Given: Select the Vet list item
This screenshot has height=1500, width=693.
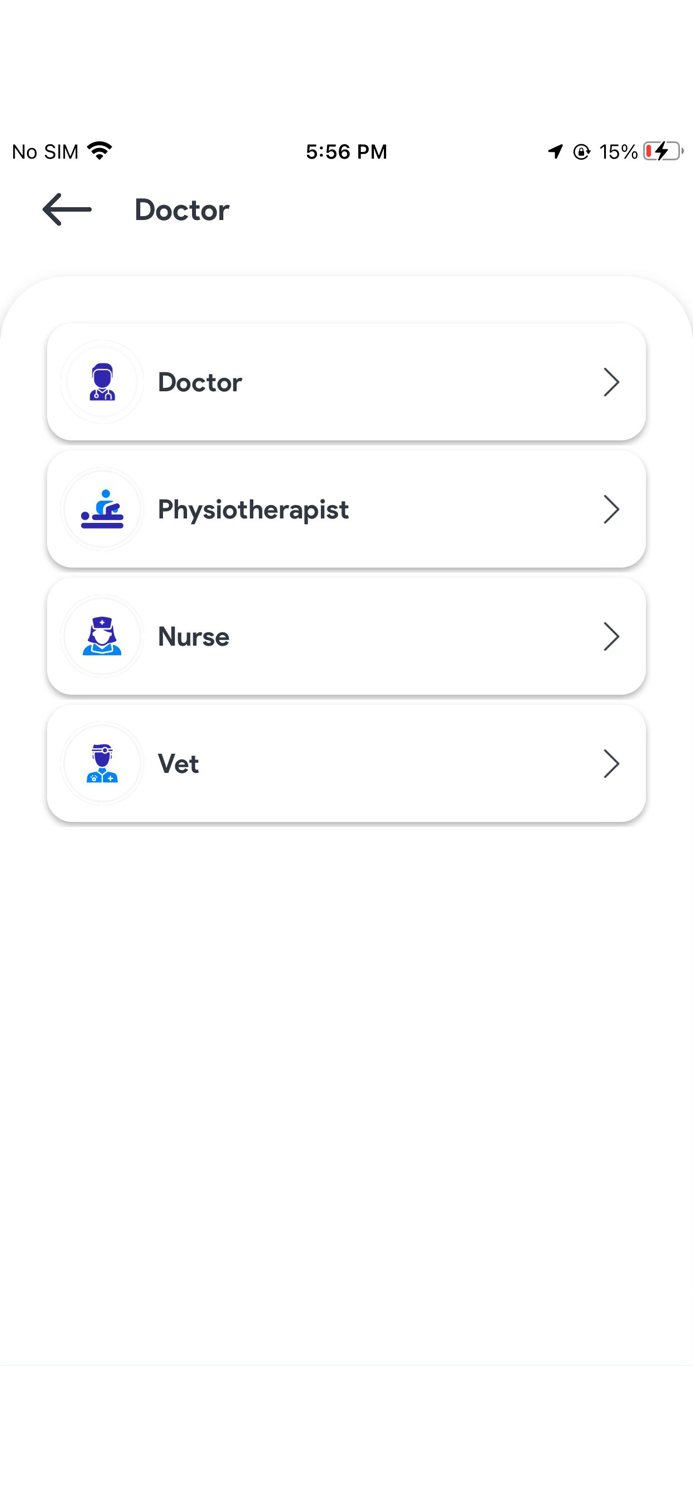Looking at the screenshot, I should pyautogui.click(x=346, y=763).
